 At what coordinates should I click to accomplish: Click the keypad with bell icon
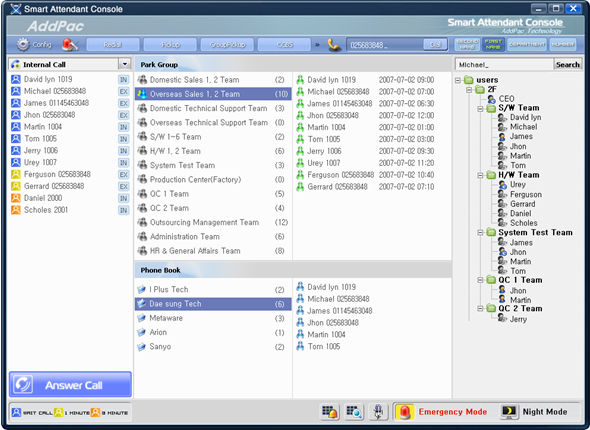(x=330, y=412)
